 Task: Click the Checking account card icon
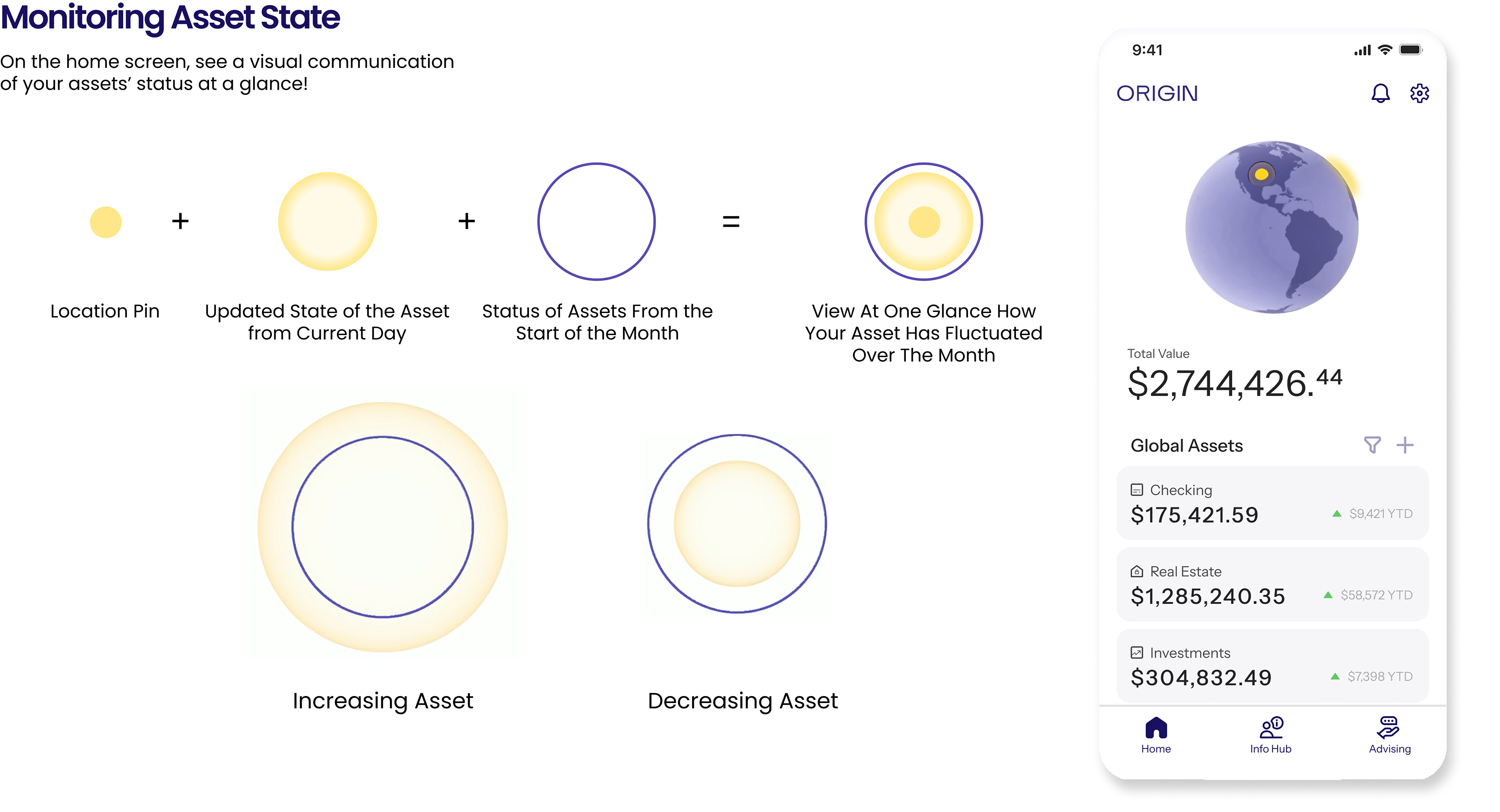coord(1136,490)
